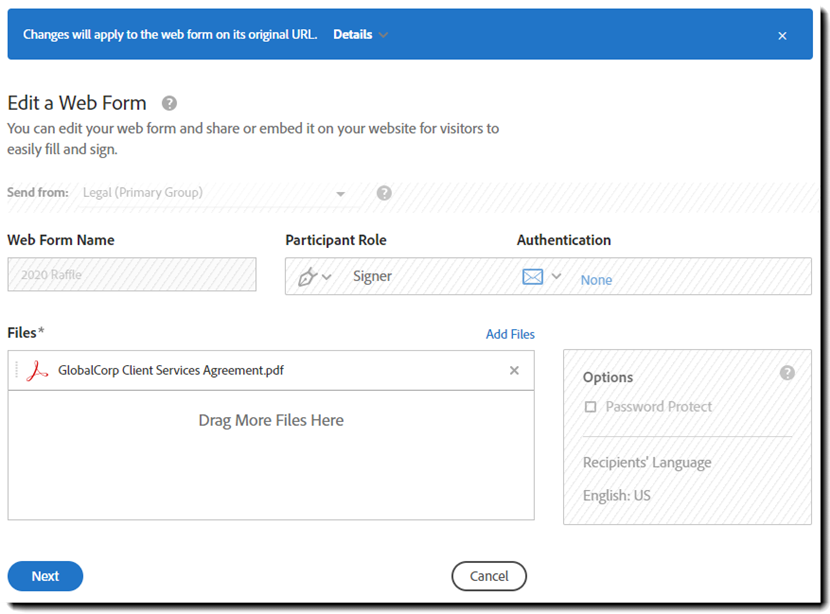Click the email authentication envelope icon
The image size is (830, 614).
click(533, 277)
